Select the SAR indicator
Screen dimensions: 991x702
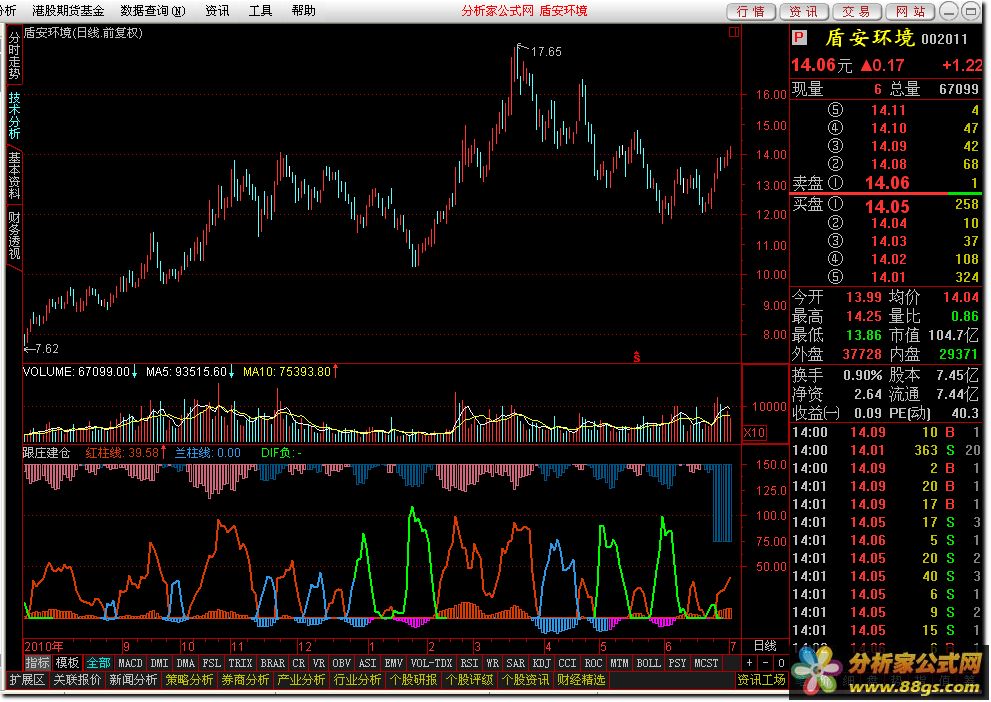[x=515, y=663]
